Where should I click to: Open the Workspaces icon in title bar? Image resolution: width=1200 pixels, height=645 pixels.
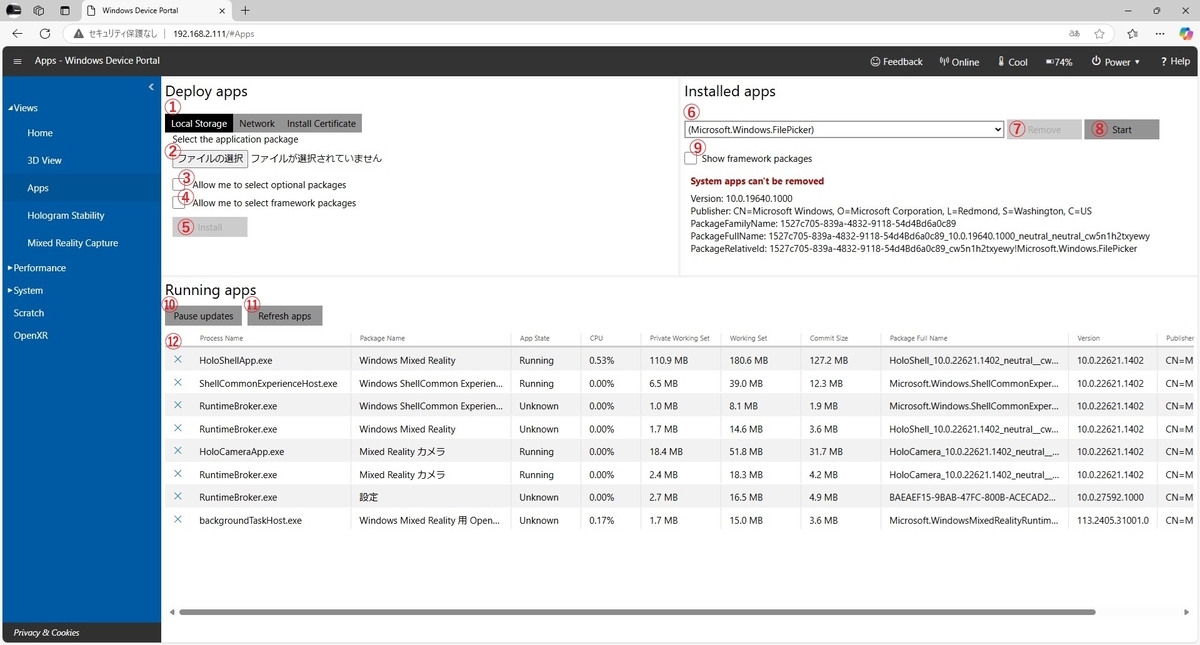[x=39, y=10]
